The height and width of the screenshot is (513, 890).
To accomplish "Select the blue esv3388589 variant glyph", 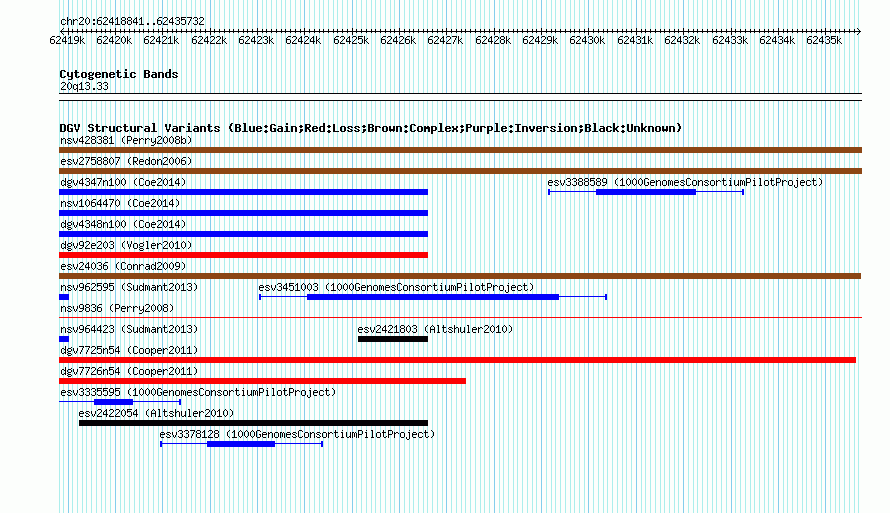I will tap(646, 192).
